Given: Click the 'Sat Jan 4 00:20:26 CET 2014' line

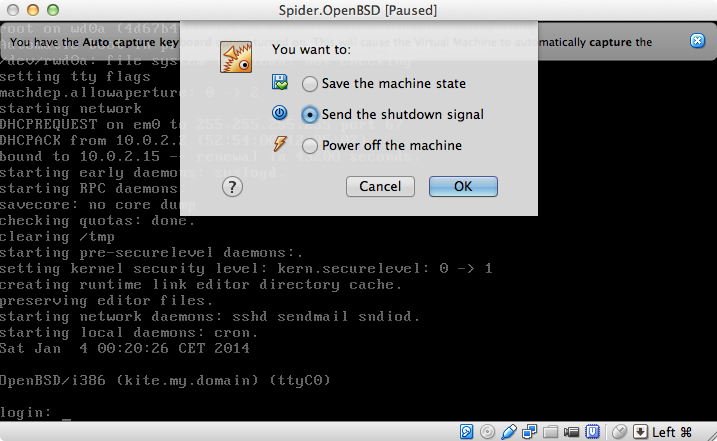Looking at the screenshot, I should pos(125,349).
